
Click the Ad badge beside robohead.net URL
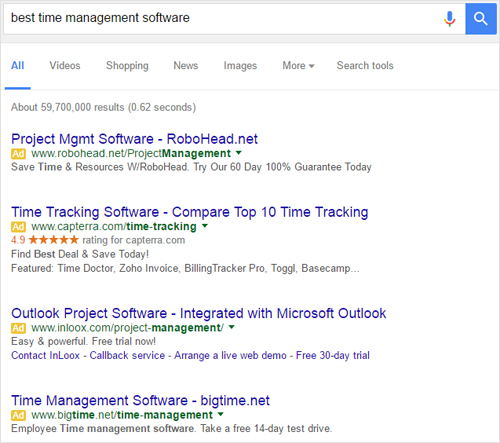point(18,154)
